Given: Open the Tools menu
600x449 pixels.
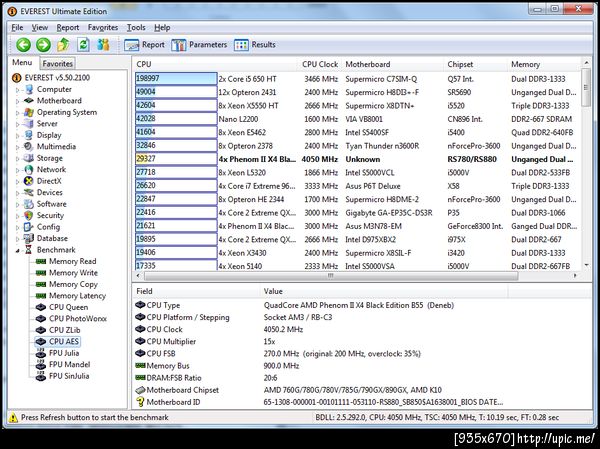Looking at the screenshot, I should (136, 28).
